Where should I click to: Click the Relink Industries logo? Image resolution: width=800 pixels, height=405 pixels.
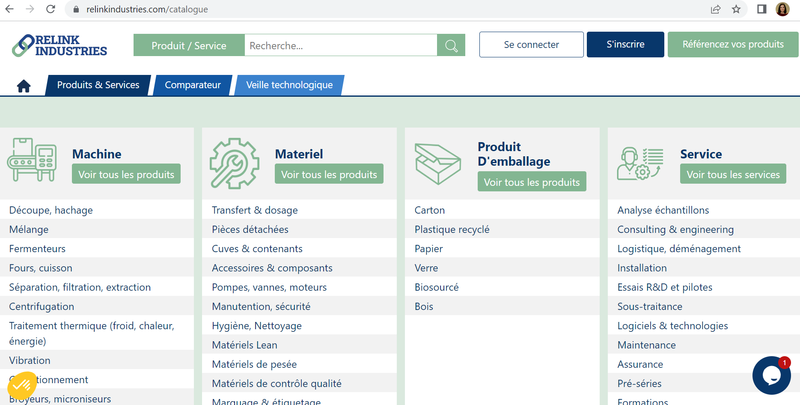[60, 45]
